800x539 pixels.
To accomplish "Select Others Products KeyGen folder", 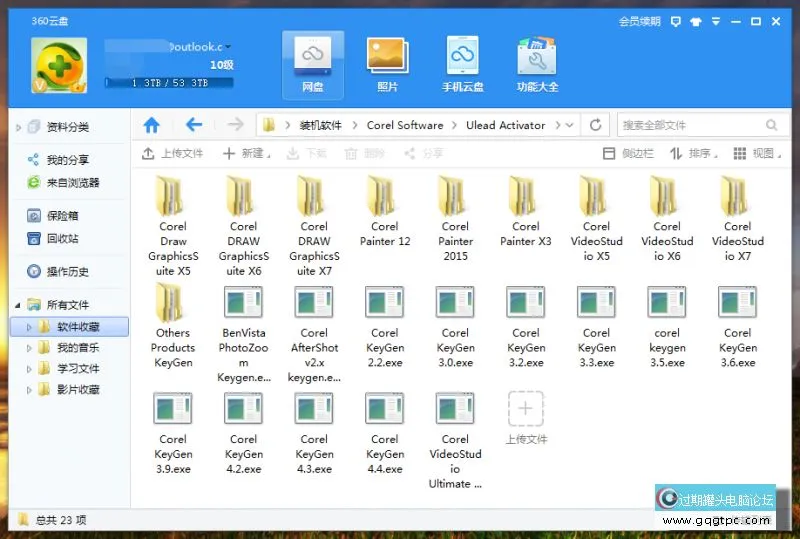I will point(173,327).
